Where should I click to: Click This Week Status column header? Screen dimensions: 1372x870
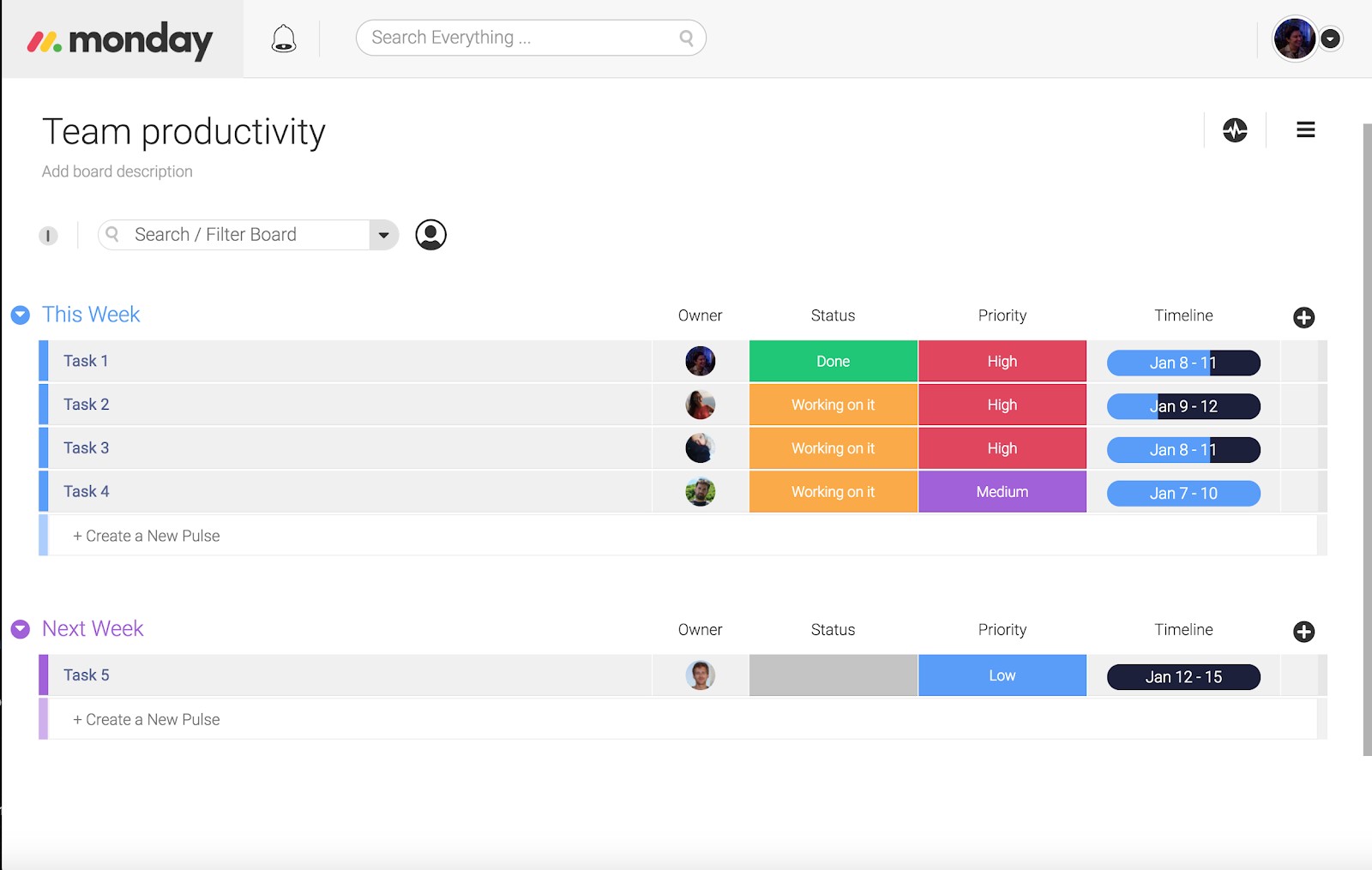click(833, 315)
